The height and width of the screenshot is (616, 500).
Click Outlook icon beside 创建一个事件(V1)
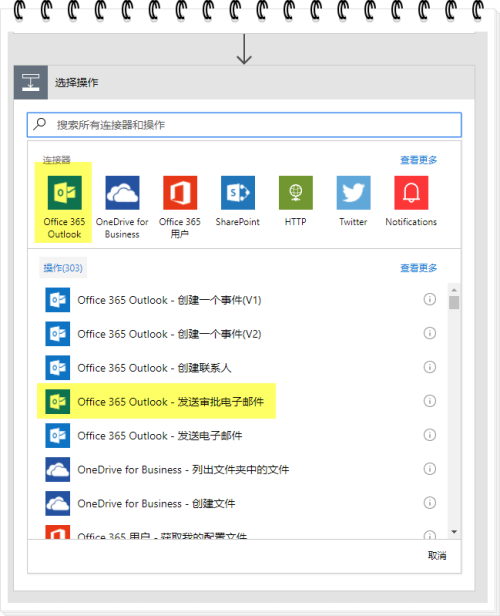(58, 300)
